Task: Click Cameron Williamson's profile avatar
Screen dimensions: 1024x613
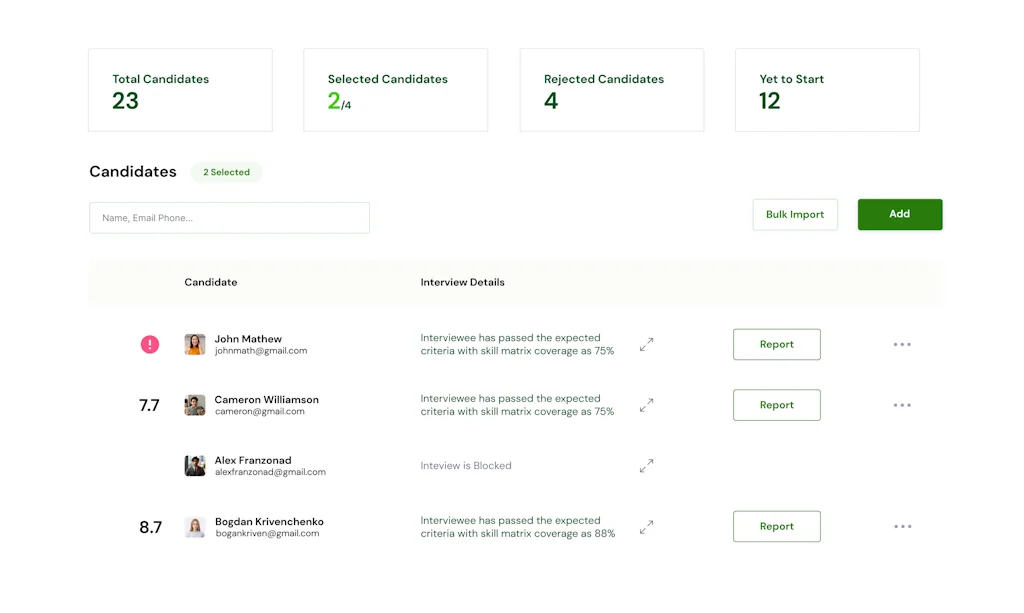Action: click(x=195, y=405)
